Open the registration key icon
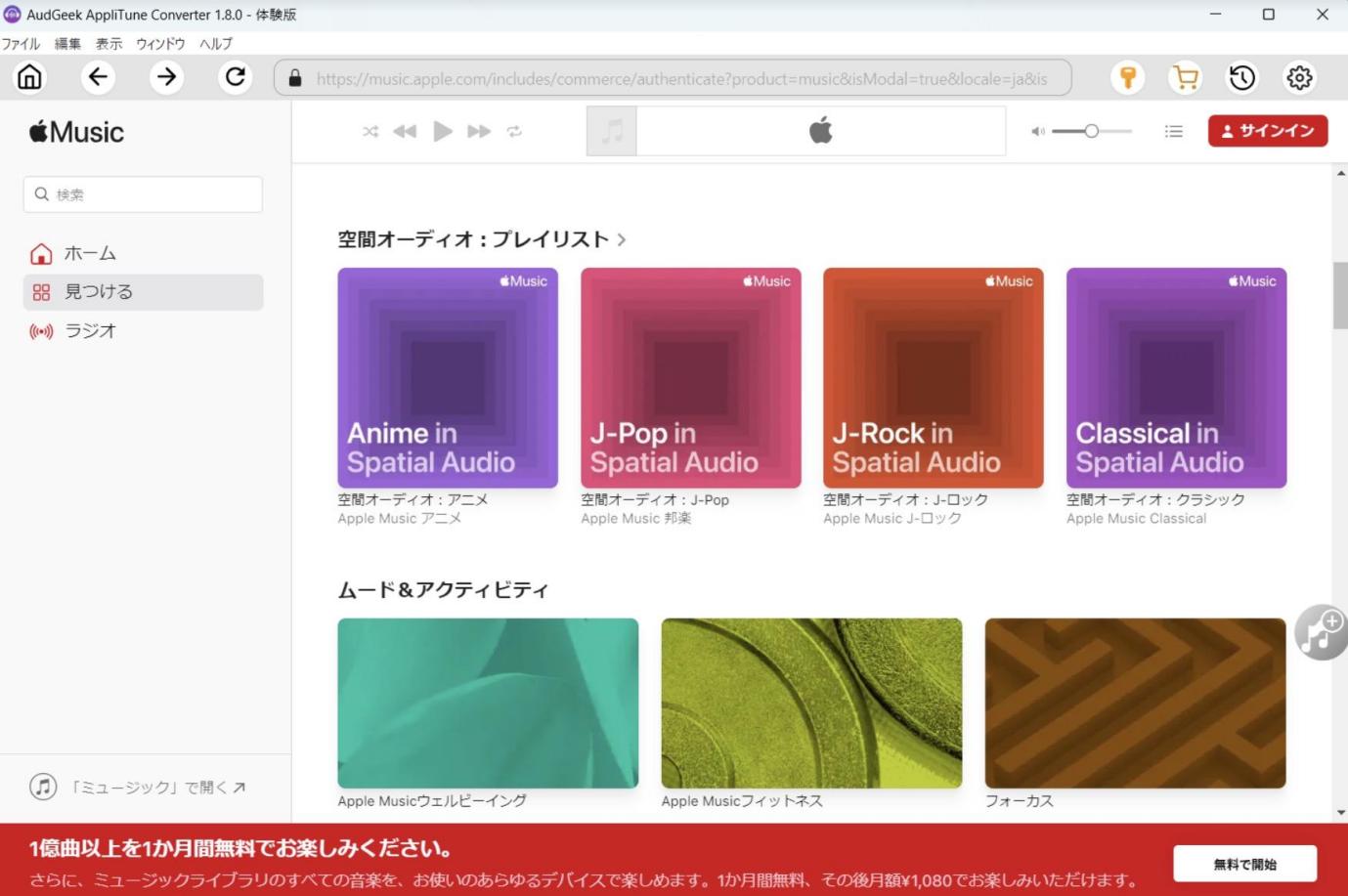Viewport: 1348px width, 896px height. point(1128,77)
